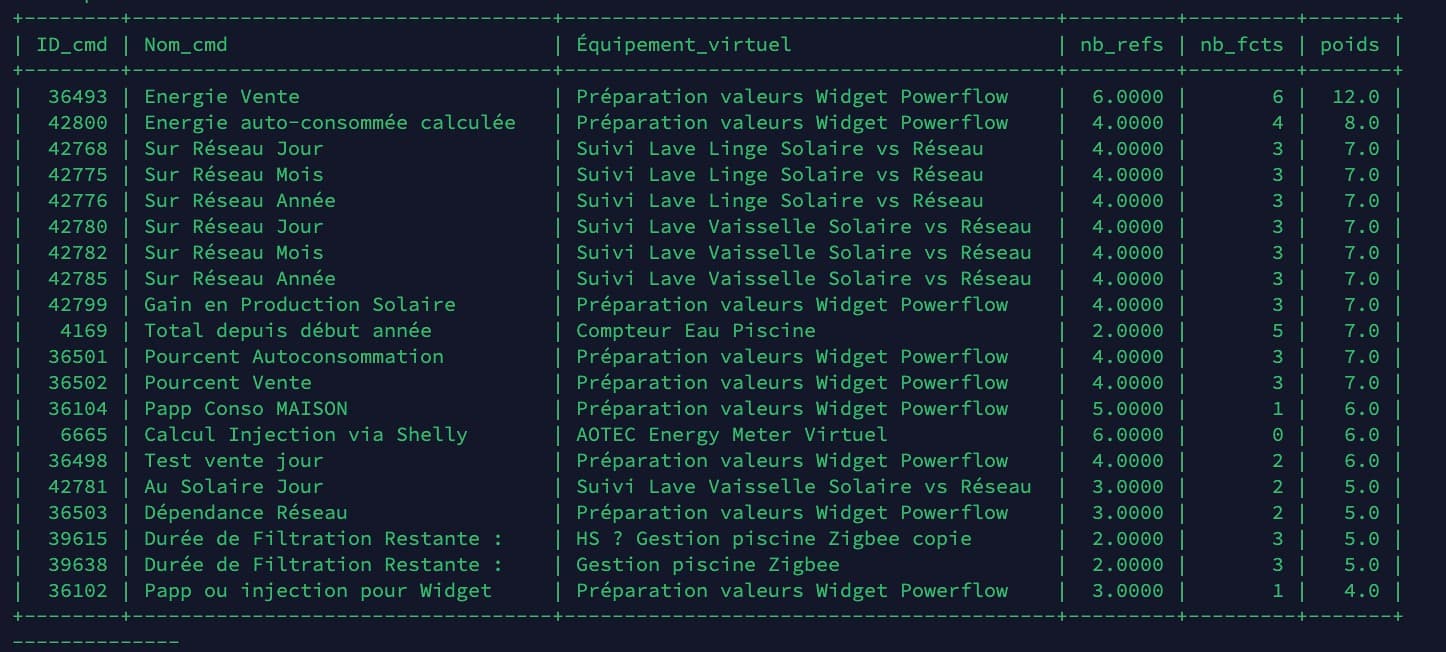Select the 'Test vente jour' command
The image size is (1446, 652).
tap(233, 461)
